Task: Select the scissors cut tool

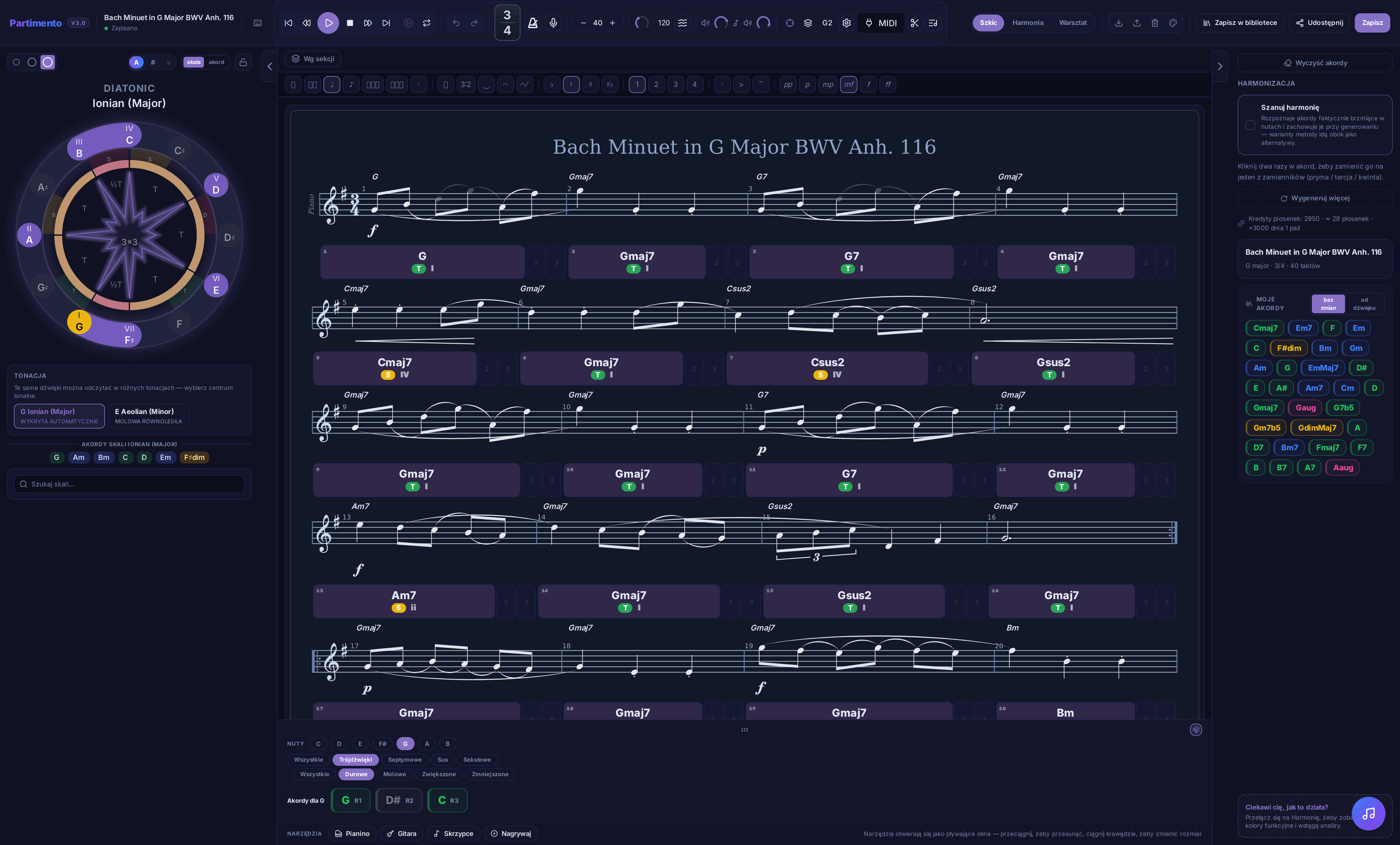Action: 914,23
